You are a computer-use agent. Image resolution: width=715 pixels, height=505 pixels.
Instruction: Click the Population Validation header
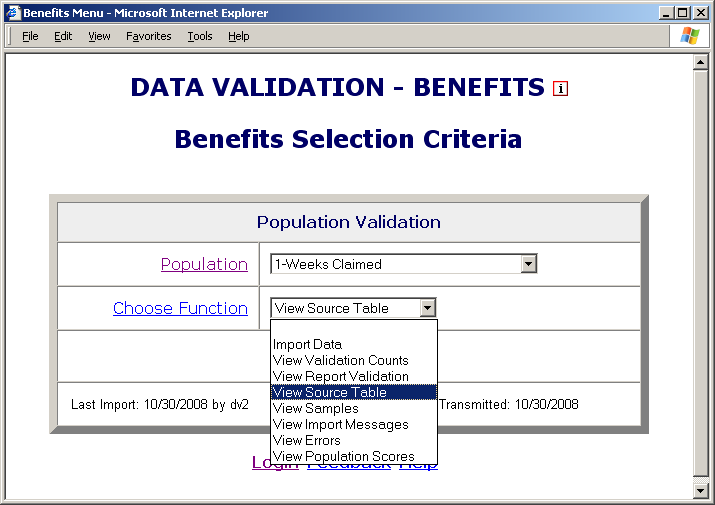[349, 222]
